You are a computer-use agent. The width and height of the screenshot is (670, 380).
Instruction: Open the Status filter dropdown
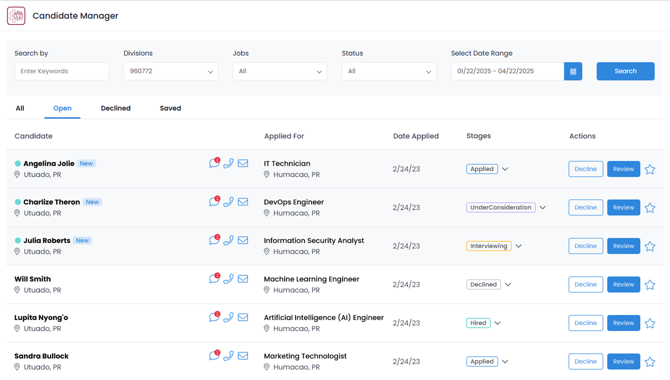pos(389,71)
